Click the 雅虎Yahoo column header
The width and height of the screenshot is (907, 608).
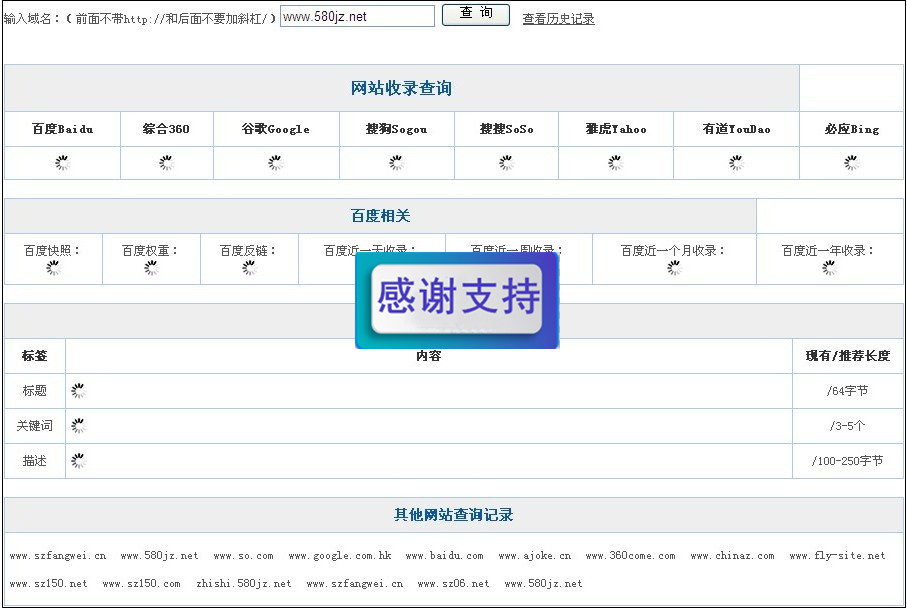click(x=615, y=129)
